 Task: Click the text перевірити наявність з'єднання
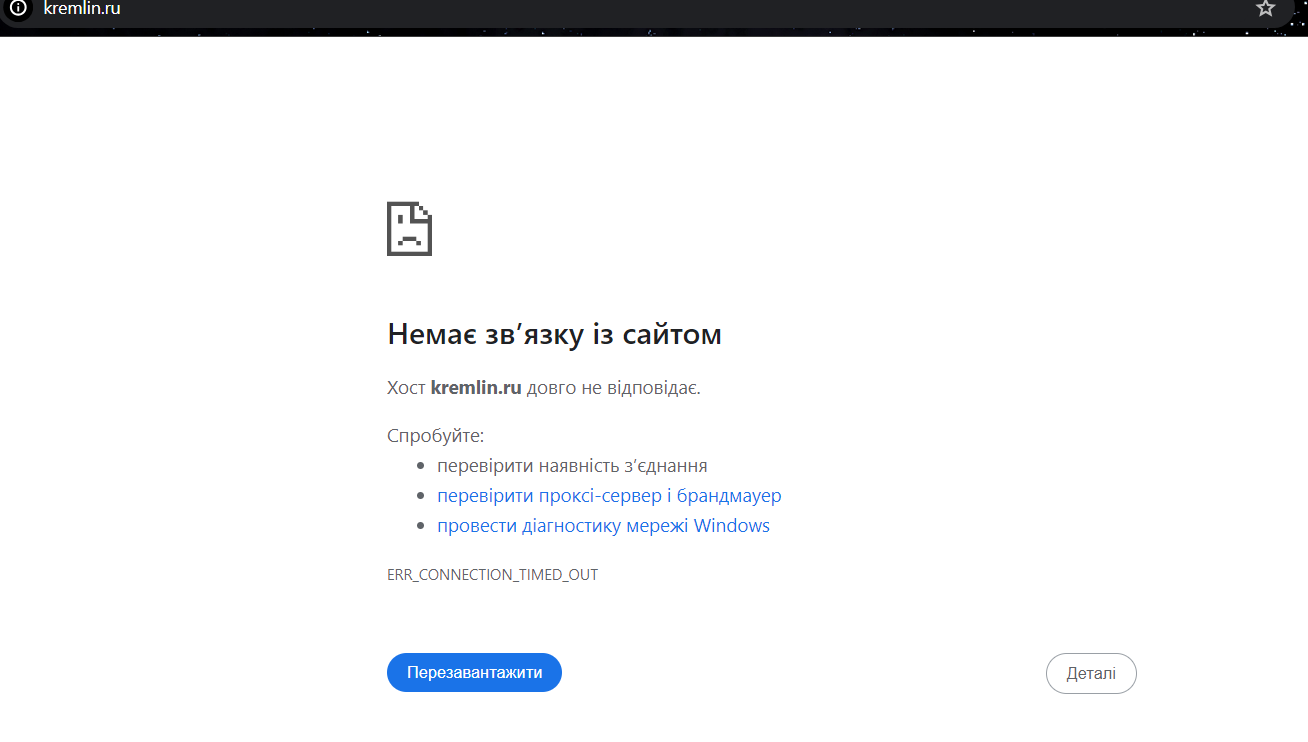click(x=572, y=466)
